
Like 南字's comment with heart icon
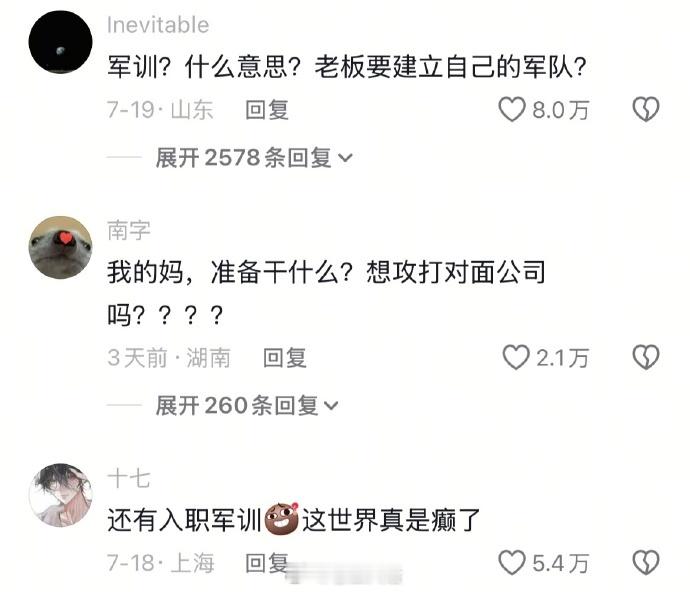tap(516, 357)
